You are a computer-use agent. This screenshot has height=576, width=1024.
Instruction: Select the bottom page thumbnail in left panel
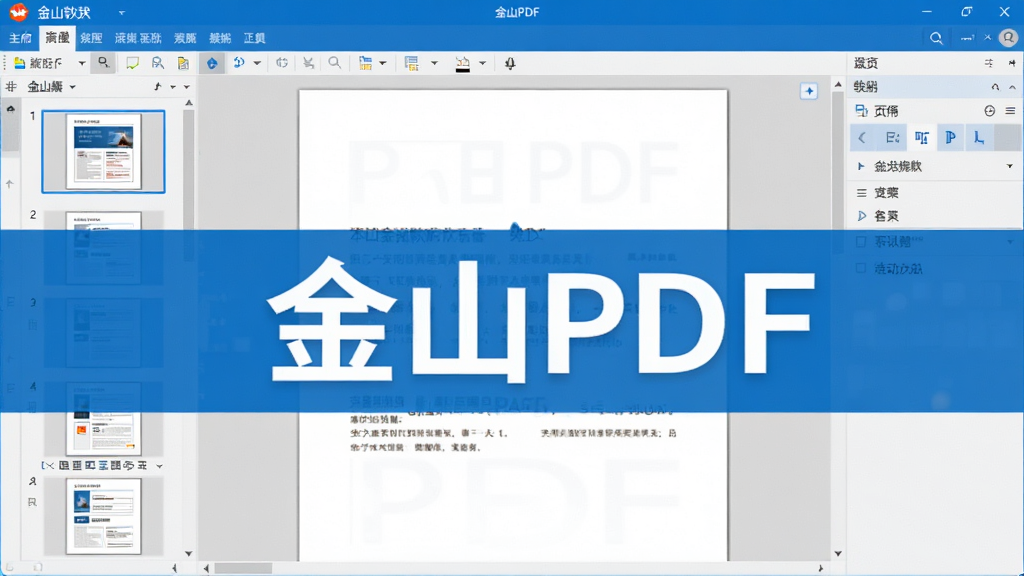(103, 516)
